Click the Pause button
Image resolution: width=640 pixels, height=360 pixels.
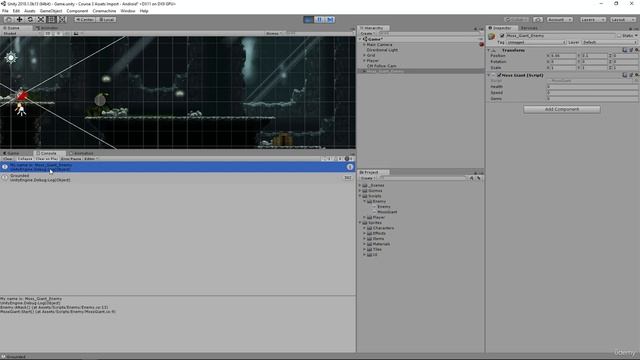pyautogui.click(x=320, y=19)
